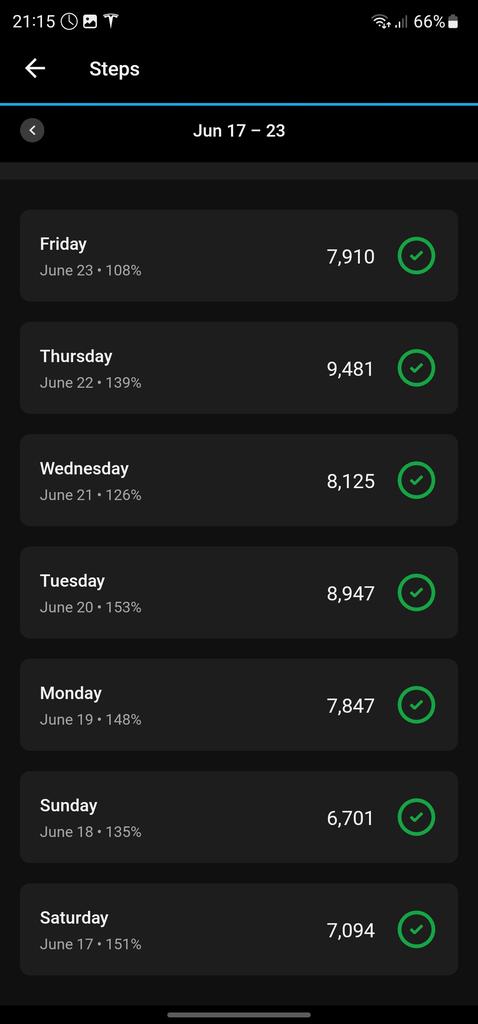This screenshot has height=1024, width=478.
Task: Tap Saturday's green goal checkmark icon
Action: point(416,929)
